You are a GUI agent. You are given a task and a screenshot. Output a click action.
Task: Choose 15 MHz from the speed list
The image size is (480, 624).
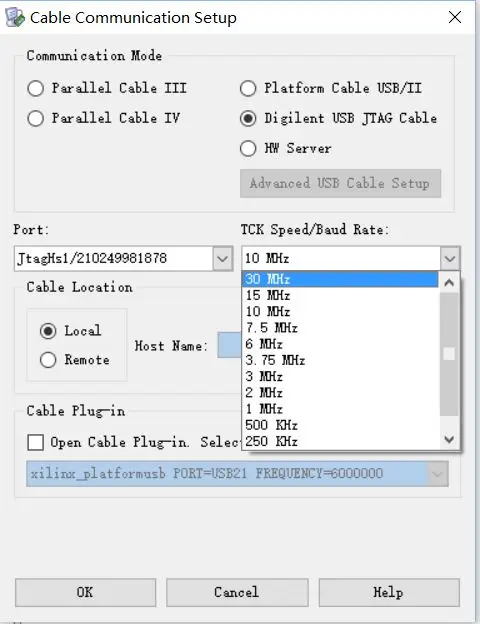coord(340,295)
